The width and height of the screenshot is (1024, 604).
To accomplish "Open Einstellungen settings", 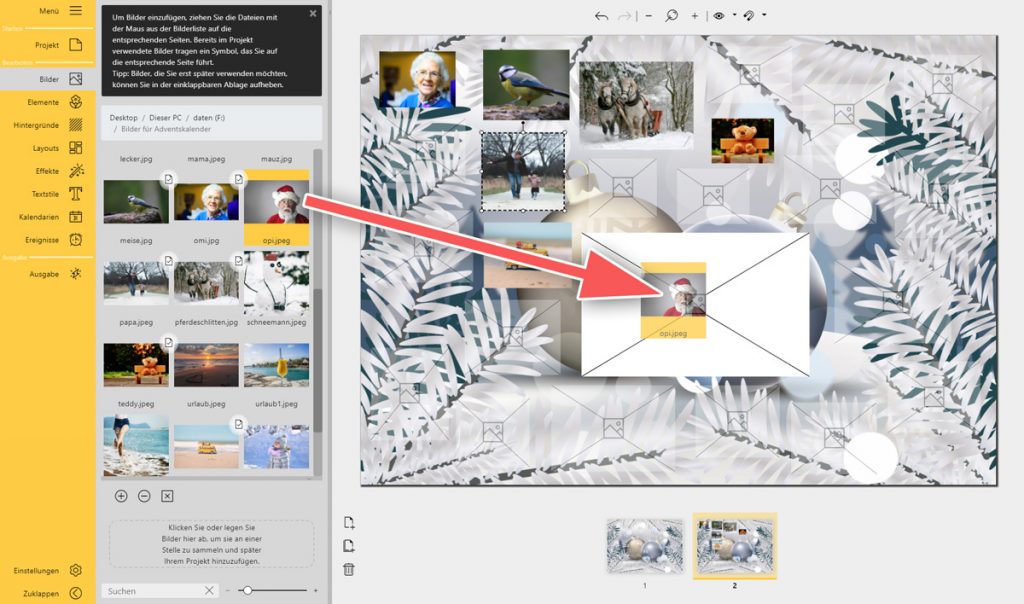I will [x=47, y=570].
